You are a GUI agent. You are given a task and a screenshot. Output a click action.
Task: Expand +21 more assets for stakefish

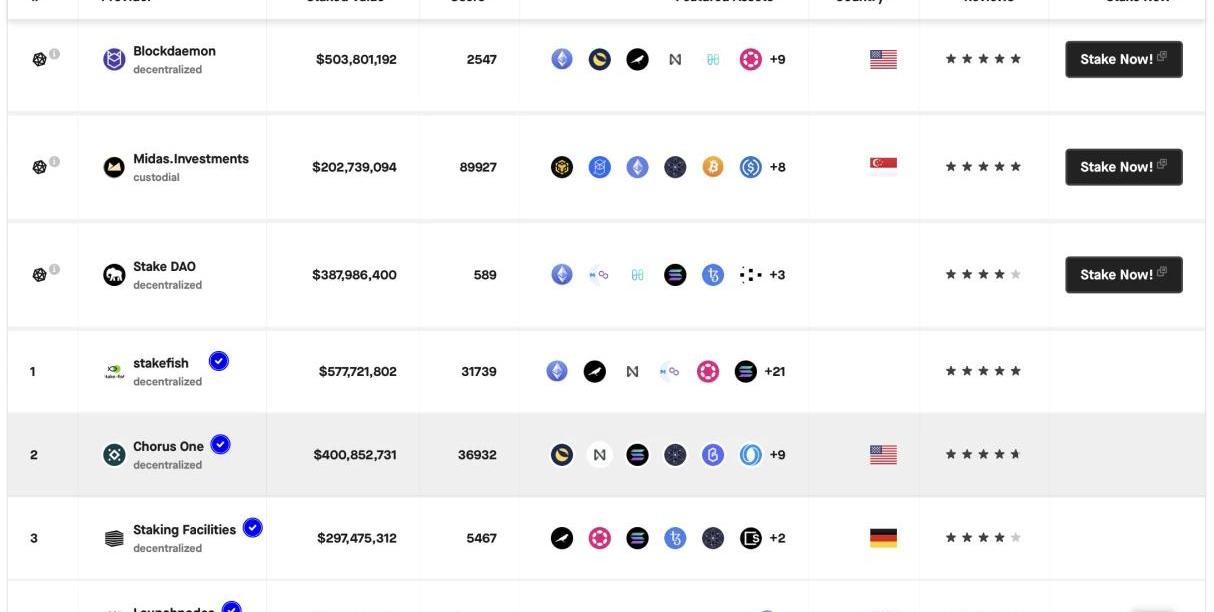pos(775,372)
